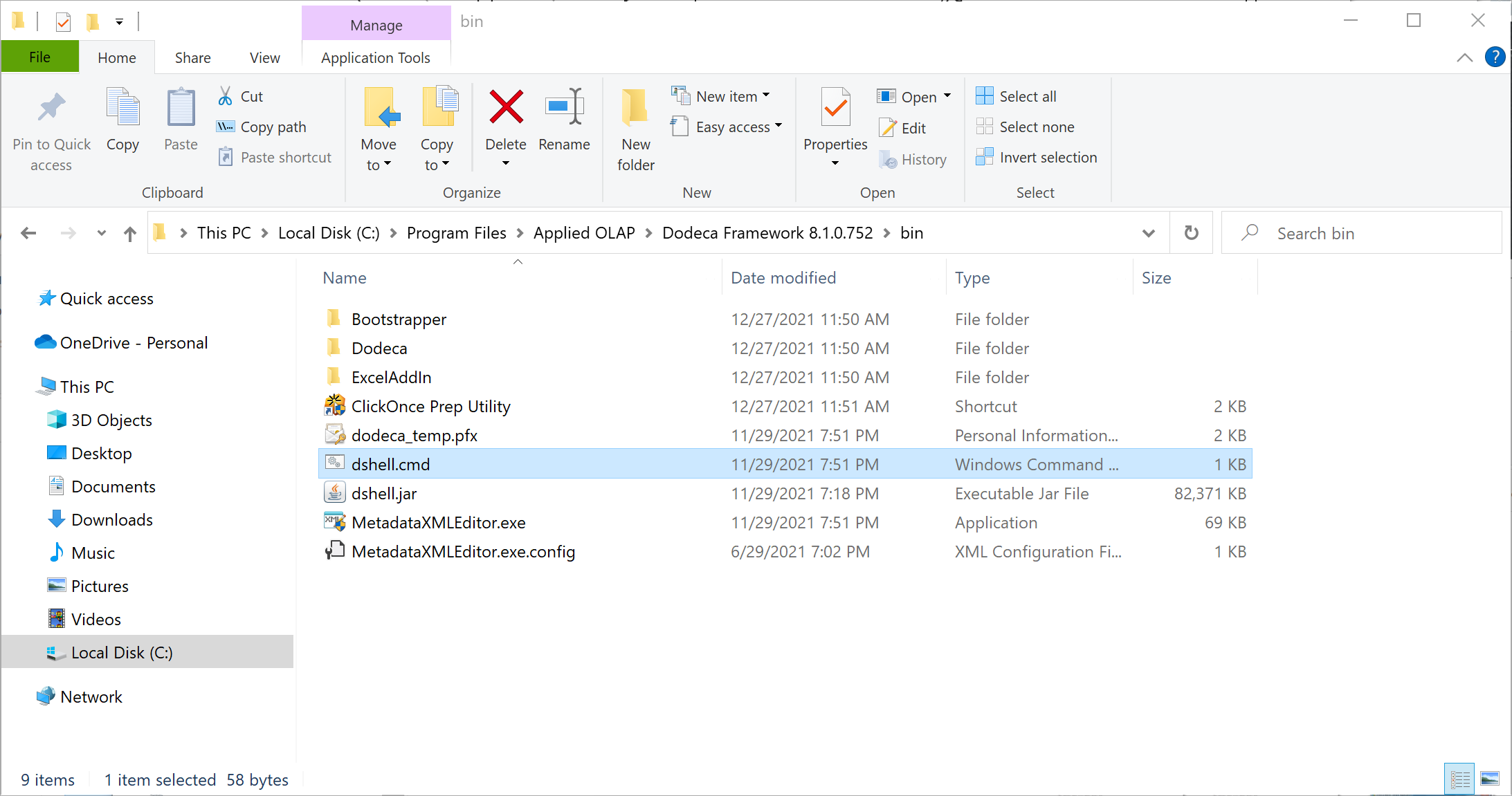This screenshot has height=796, width=1512.
Task: Click Paste shortcut
Action: pos(275,157)
